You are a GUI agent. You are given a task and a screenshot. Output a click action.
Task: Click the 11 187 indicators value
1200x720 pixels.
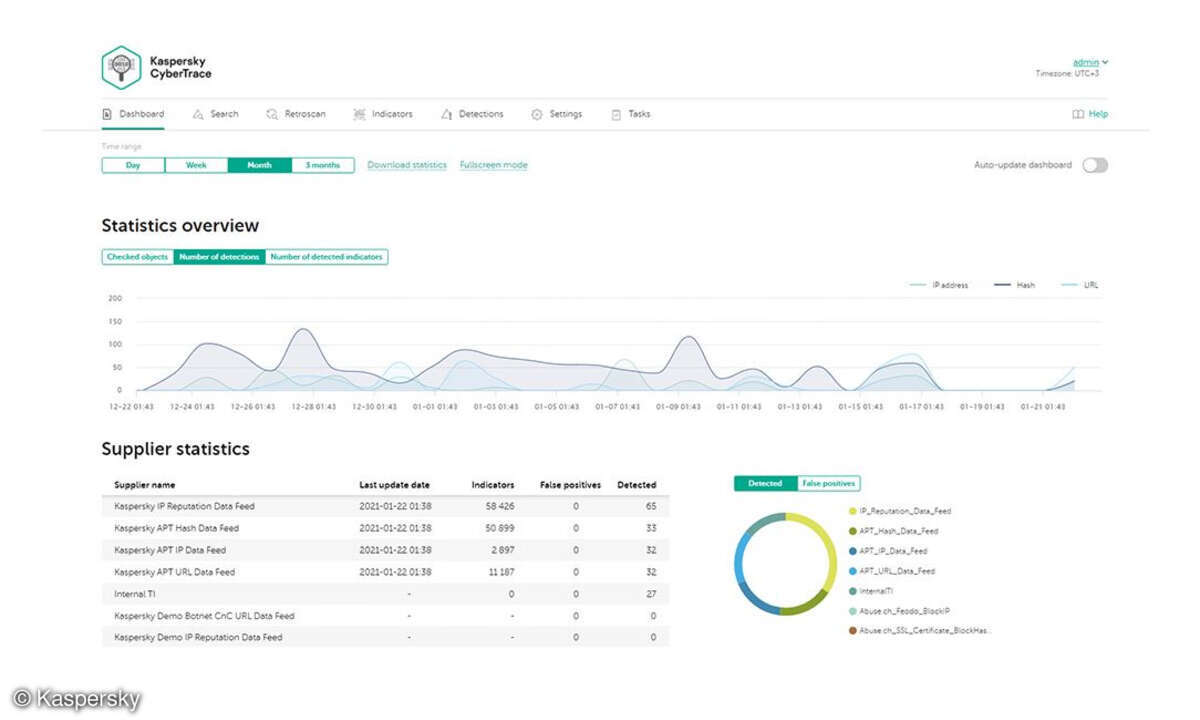click(x=501, y=572)
